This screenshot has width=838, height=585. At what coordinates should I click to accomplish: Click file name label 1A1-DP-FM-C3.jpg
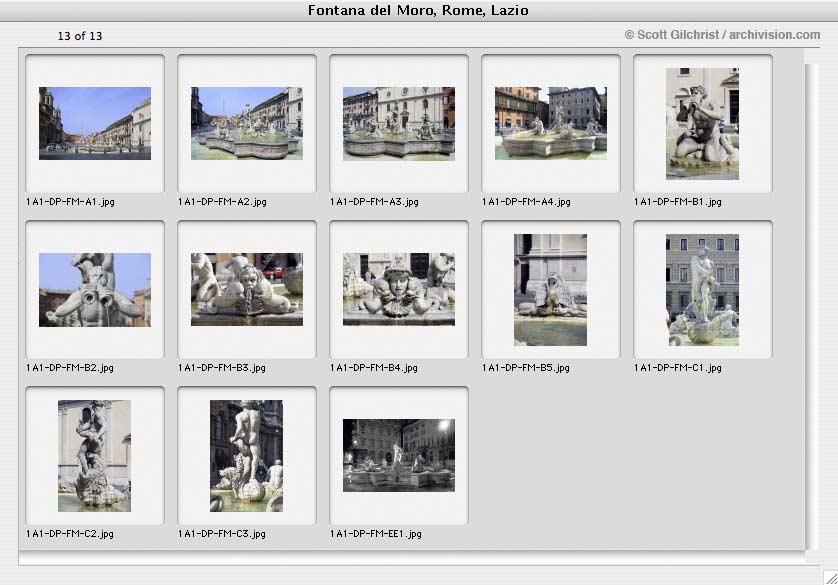pyautogui.click(x=222, y=534)
